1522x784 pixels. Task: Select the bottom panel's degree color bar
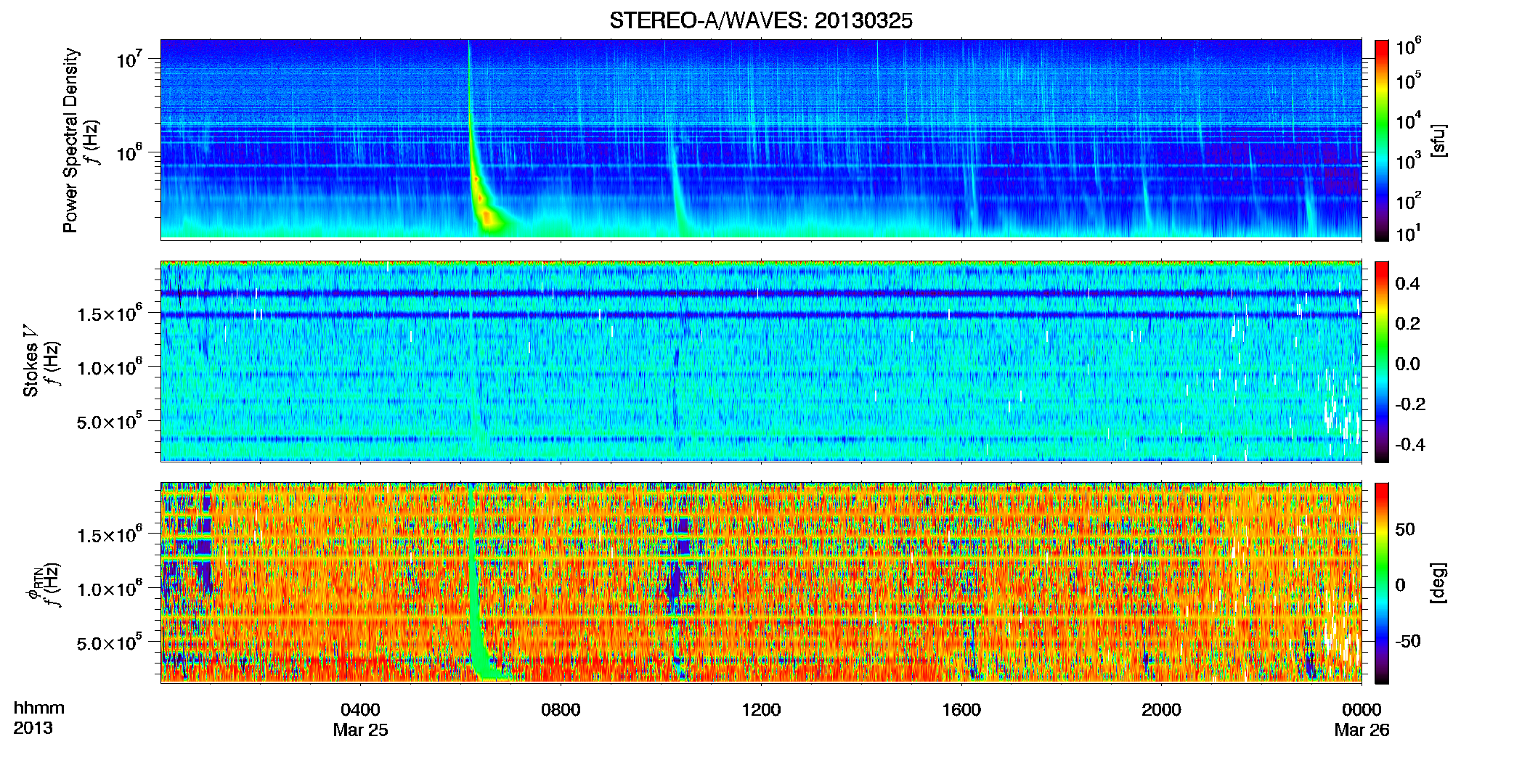click(x=1382, y=583)
